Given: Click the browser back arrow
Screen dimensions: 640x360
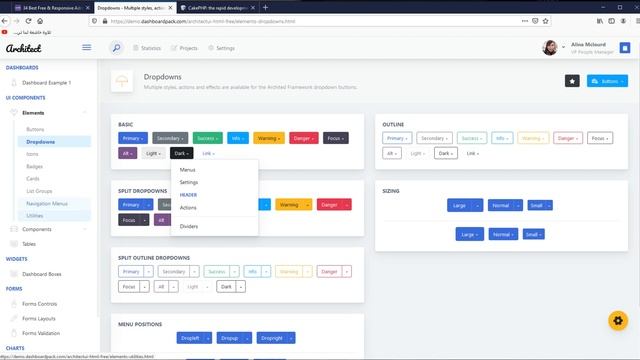Looking at the screenshot, I should pyautogui.click(x=4, y=21).
